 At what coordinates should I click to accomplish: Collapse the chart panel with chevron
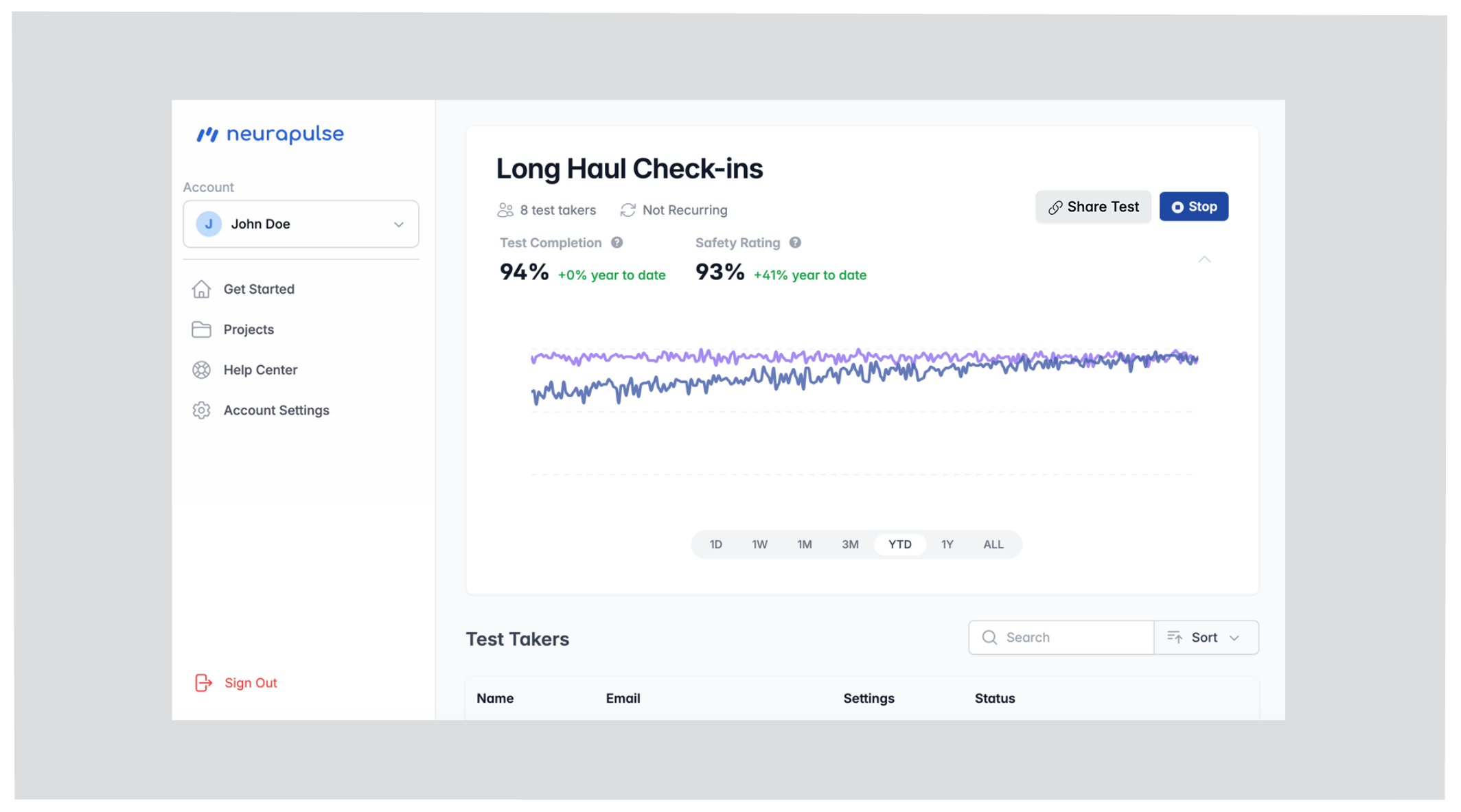click(1204, 259)
